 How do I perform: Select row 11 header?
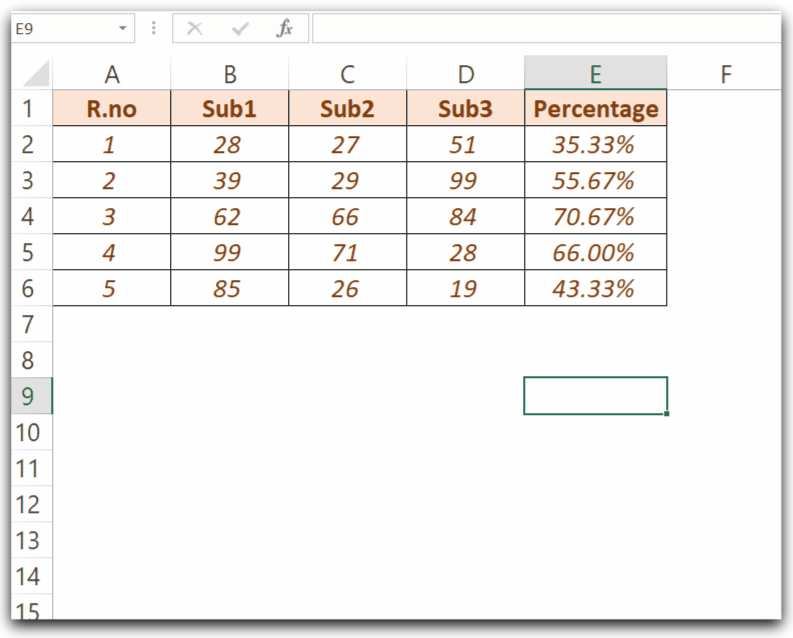(32, 468)
